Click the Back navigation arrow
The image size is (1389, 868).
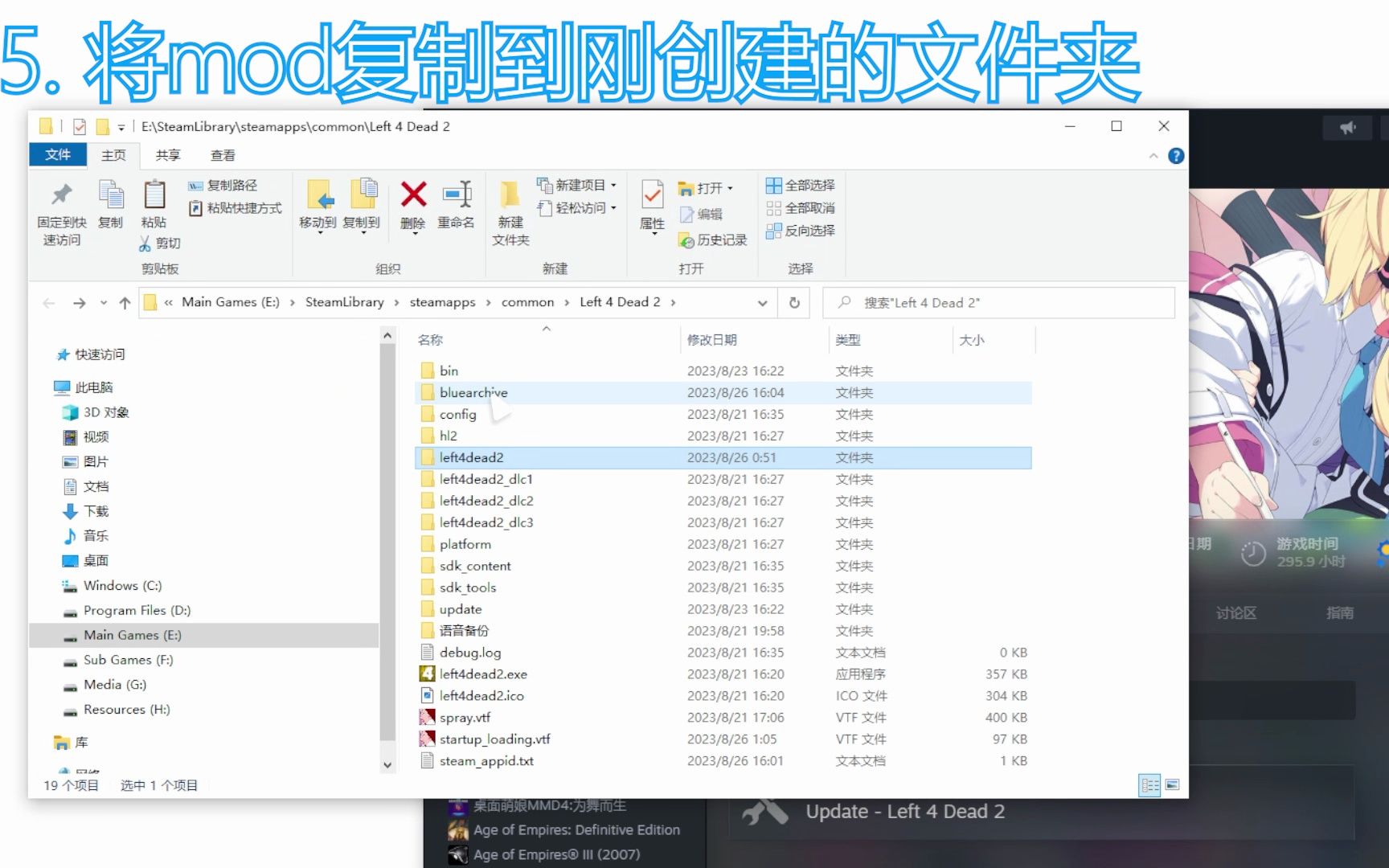49,303
